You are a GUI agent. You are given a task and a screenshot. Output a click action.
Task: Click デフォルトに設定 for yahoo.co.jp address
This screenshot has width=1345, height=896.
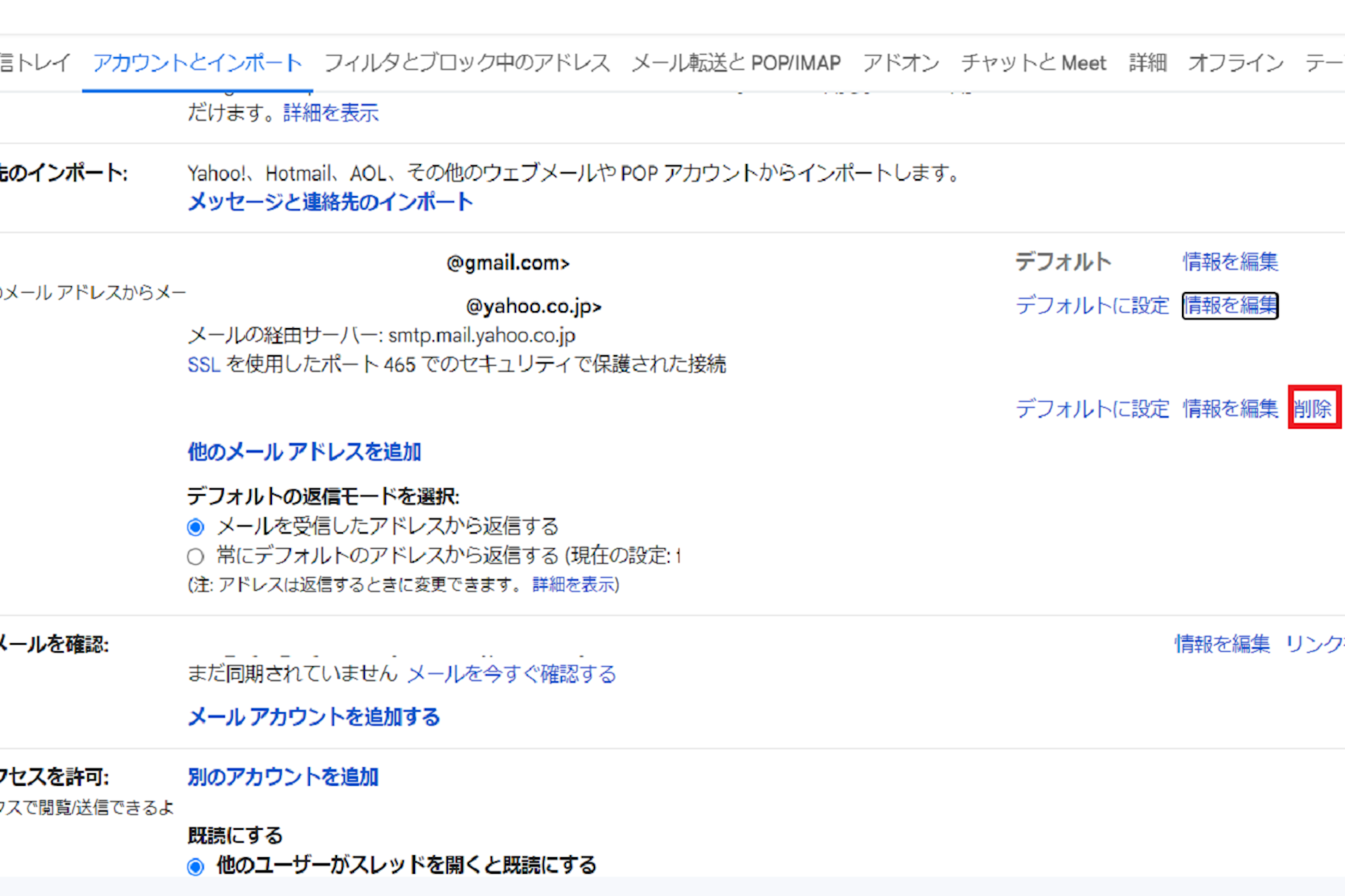tap(1092, 305)
